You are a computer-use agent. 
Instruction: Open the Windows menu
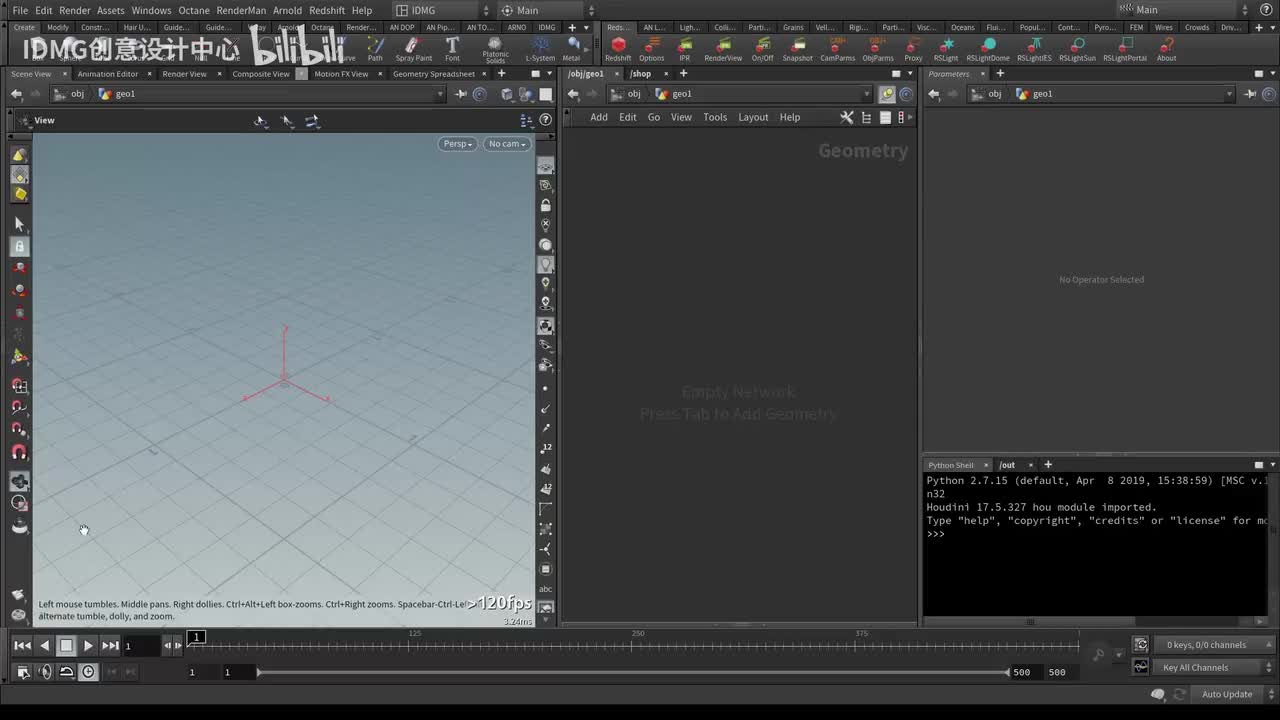pos(151,10)
